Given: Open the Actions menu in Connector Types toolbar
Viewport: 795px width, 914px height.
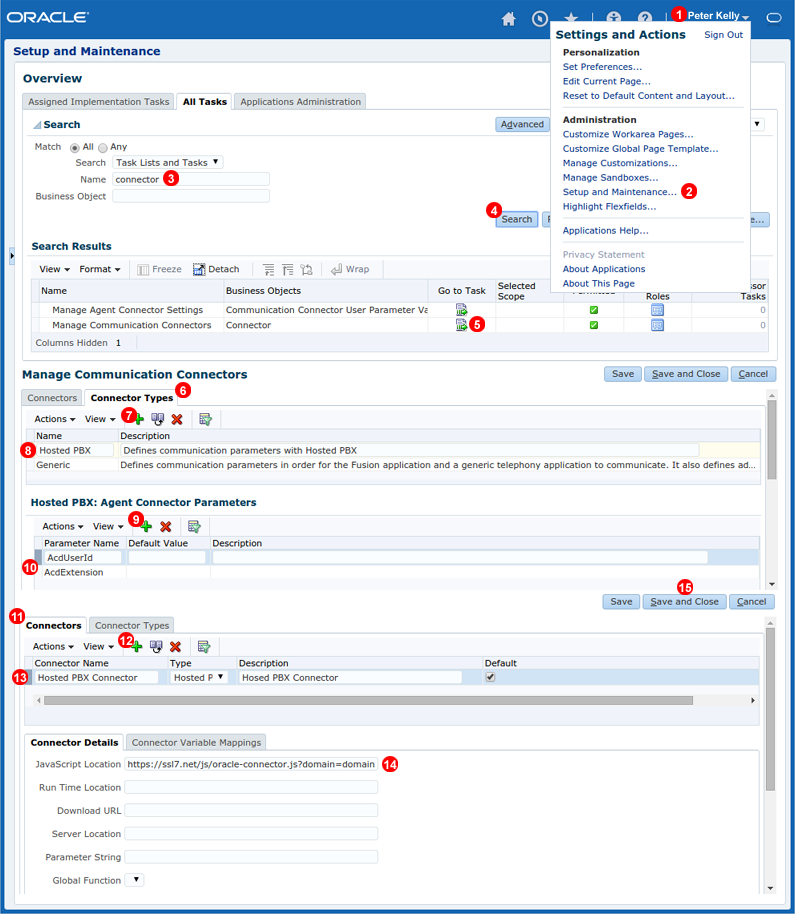Looking at the screenshot, I should point(54,419).
